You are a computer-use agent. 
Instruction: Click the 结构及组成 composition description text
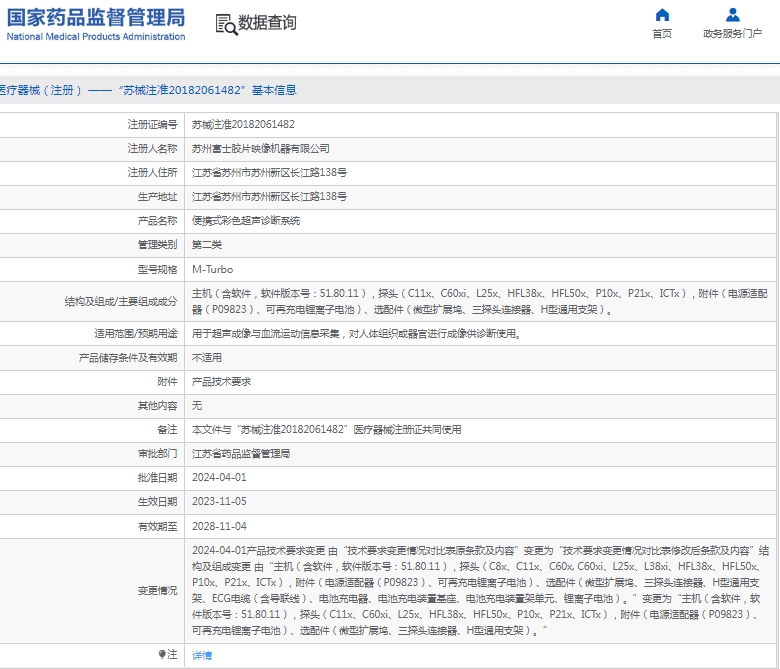point(480,301)
